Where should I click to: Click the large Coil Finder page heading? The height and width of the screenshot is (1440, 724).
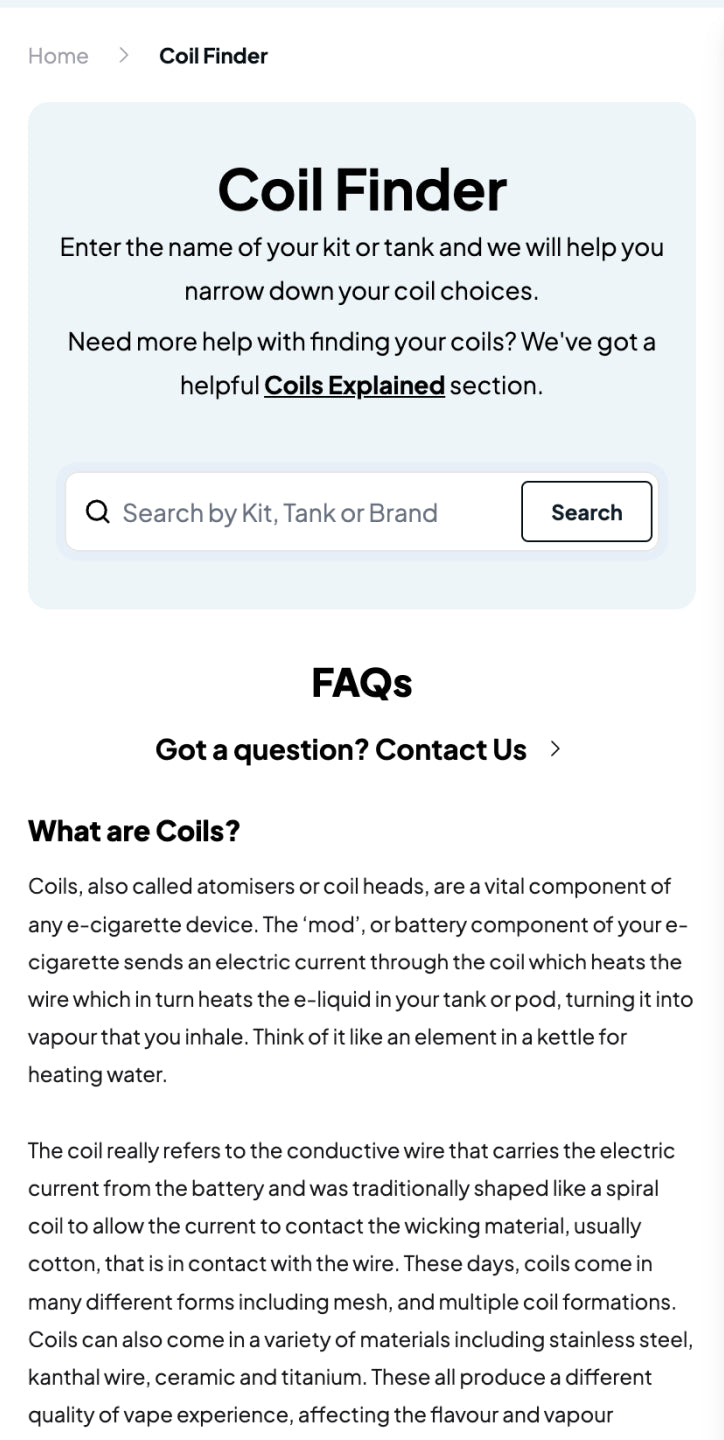[362, 189]
